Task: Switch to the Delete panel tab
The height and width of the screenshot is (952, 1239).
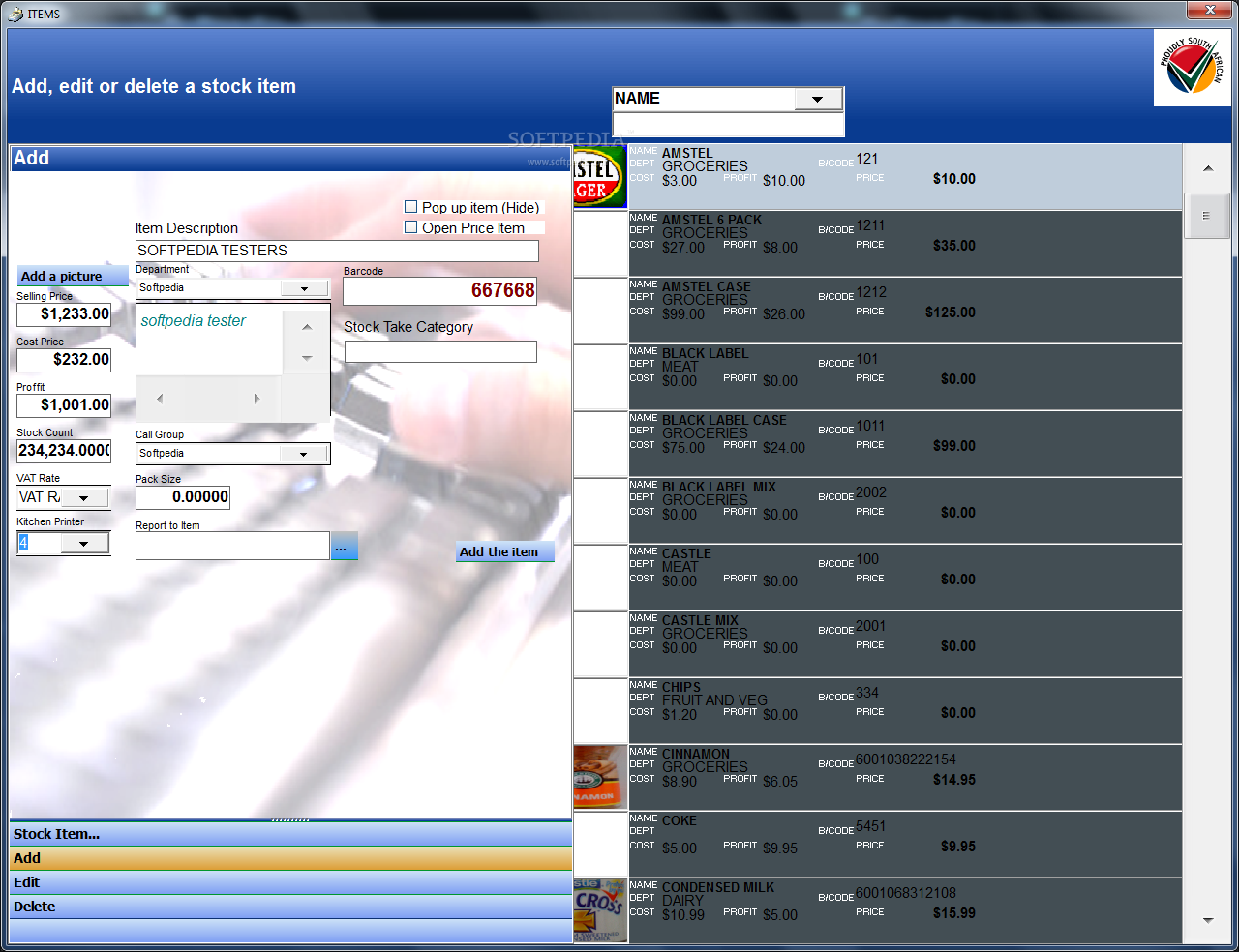Action: [290, 907]
